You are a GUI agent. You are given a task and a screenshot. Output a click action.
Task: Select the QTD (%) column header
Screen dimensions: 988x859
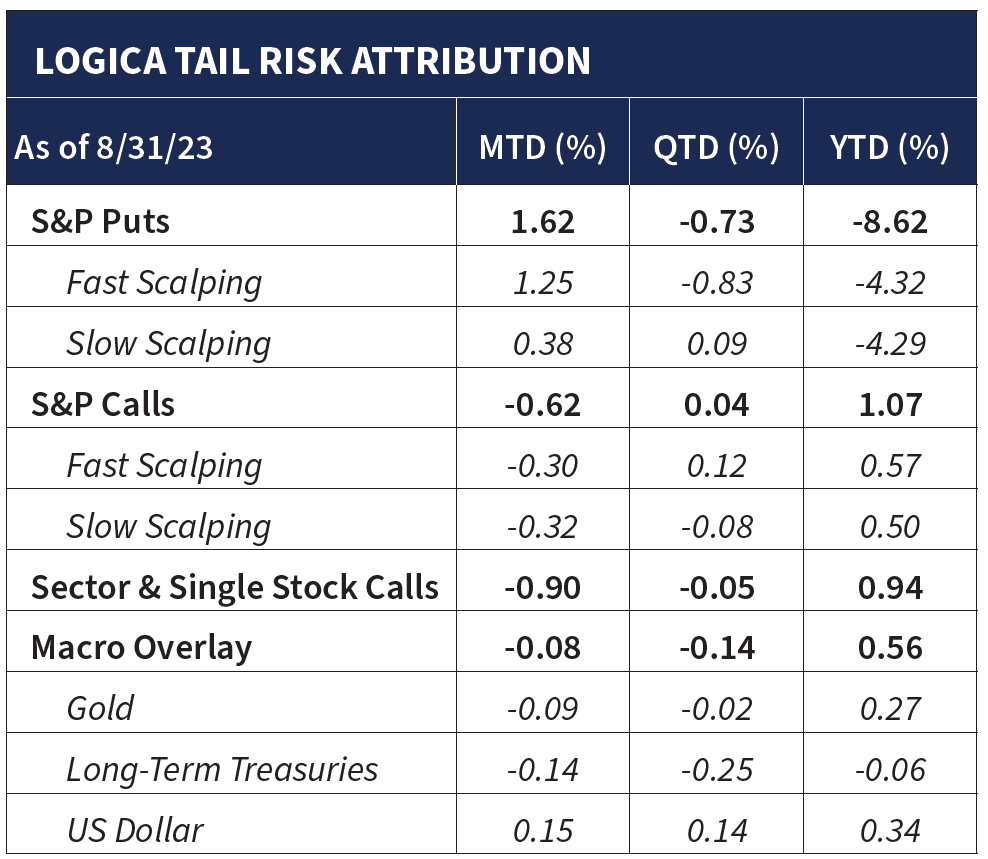pyautogui.click(x=716, y=148)
